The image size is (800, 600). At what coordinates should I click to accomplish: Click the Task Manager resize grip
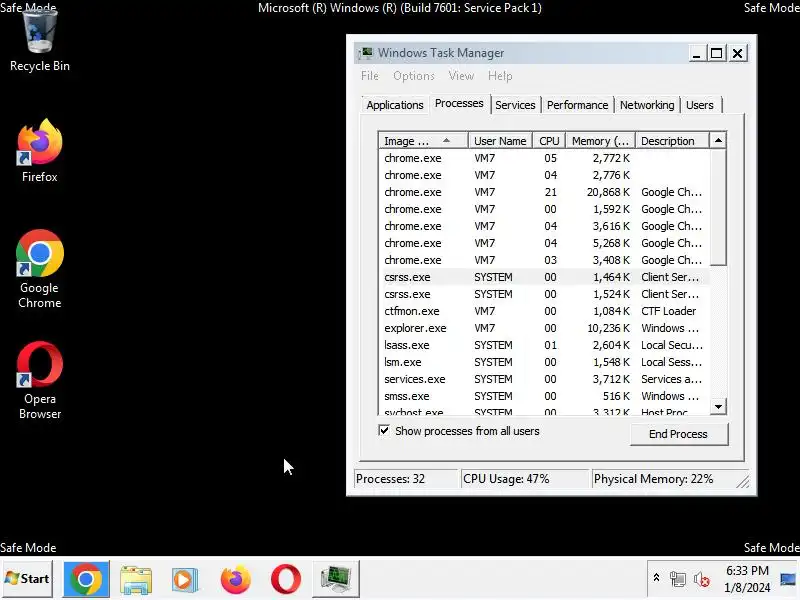tap(743, 481)
